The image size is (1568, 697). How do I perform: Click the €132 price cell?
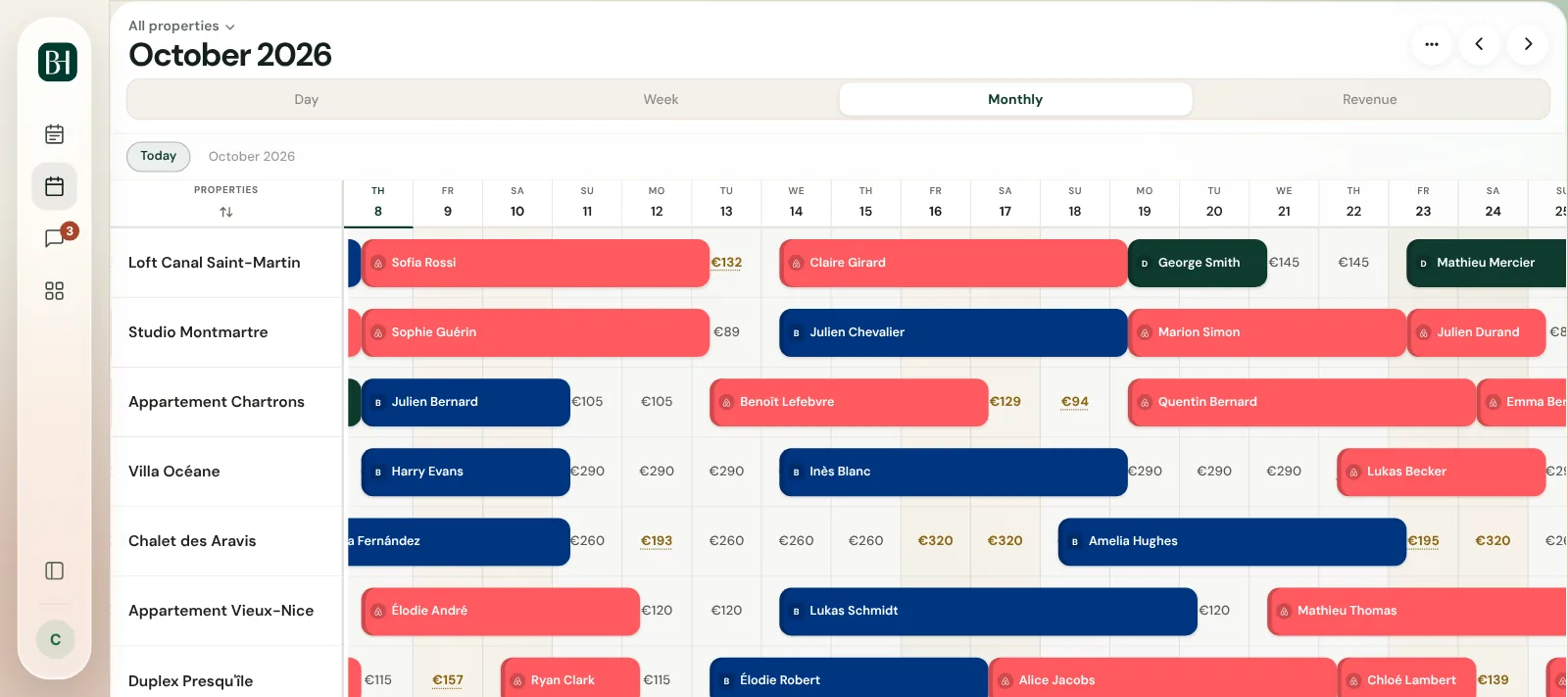click(x=726, y=263)
